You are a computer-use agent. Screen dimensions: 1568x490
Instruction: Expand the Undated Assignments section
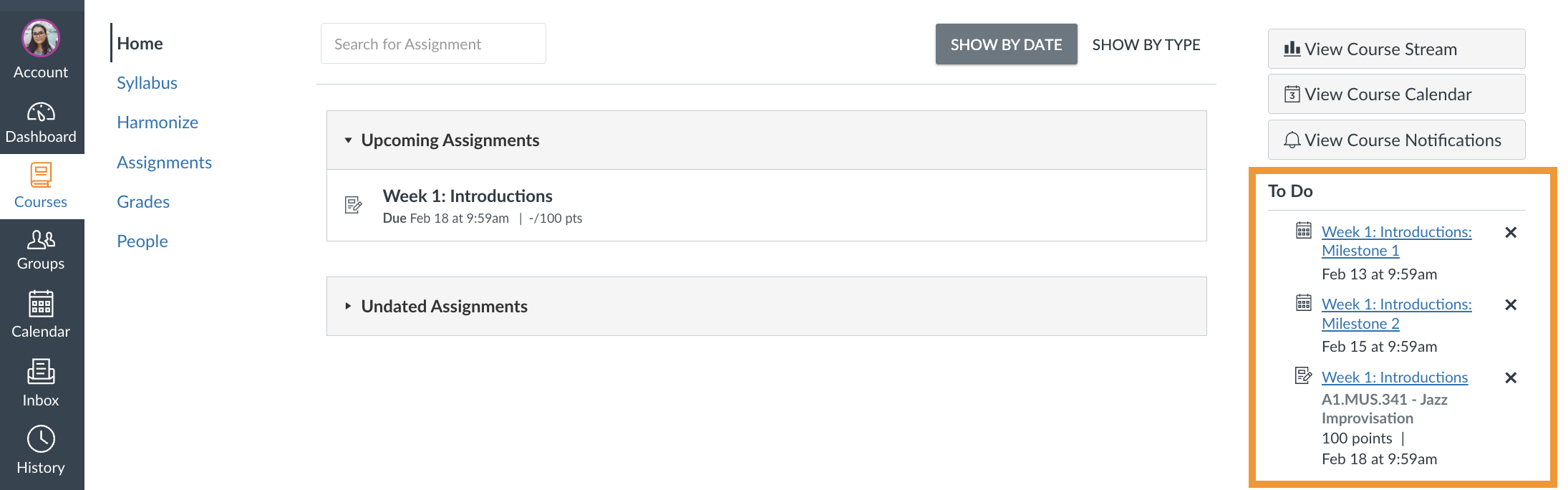pos(348,307)
